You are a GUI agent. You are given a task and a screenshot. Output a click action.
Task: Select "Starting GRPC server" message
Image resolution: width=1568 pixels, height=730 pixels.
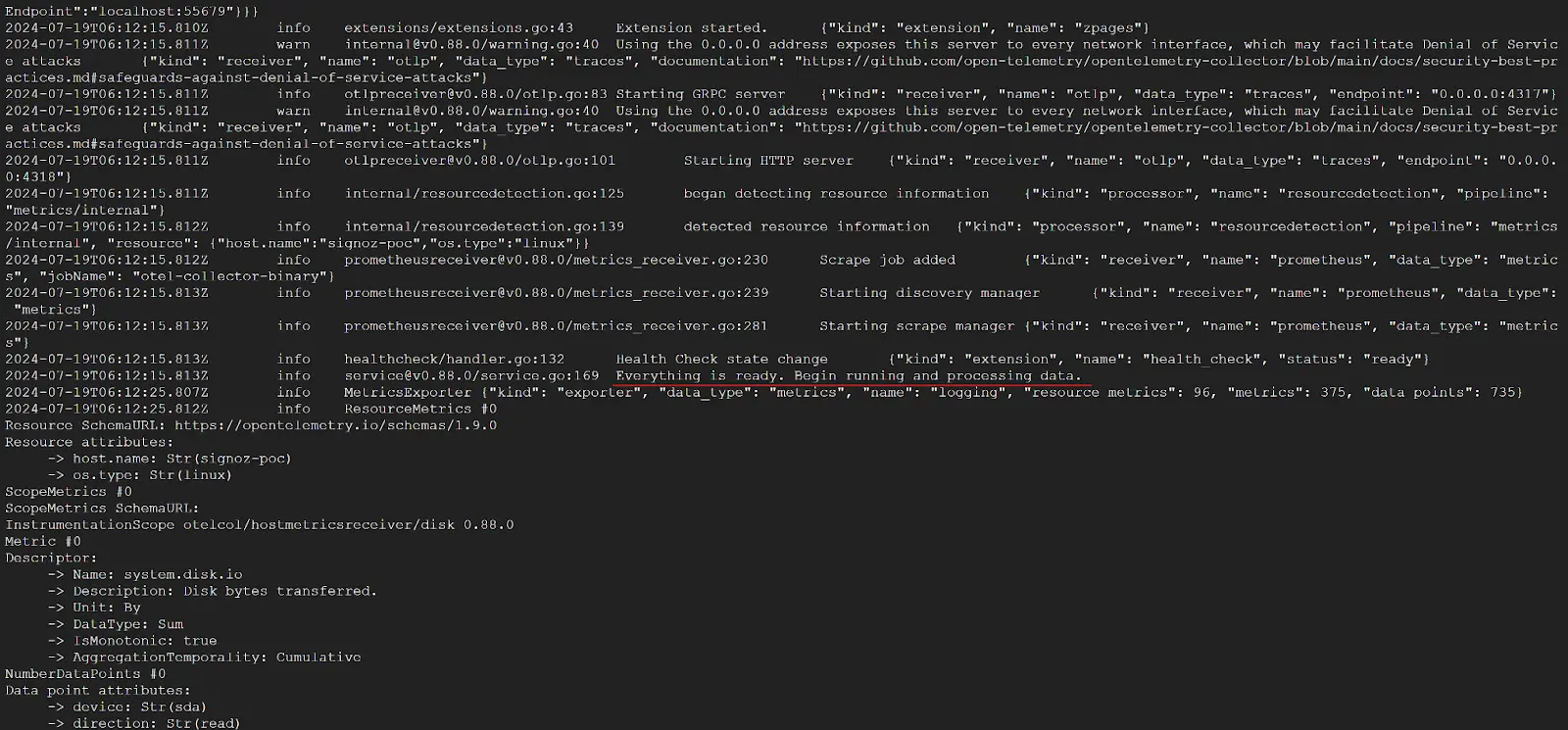pos(701,94)
